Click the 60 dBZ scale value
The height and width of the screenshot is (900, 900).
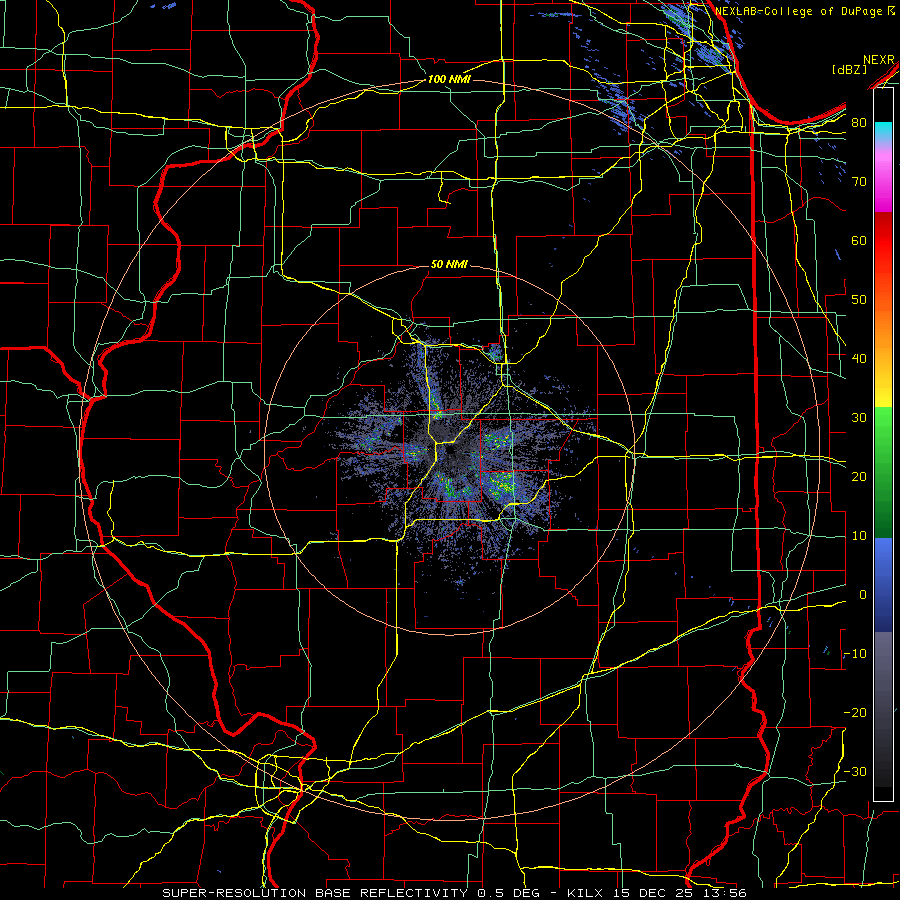[859, 241]
